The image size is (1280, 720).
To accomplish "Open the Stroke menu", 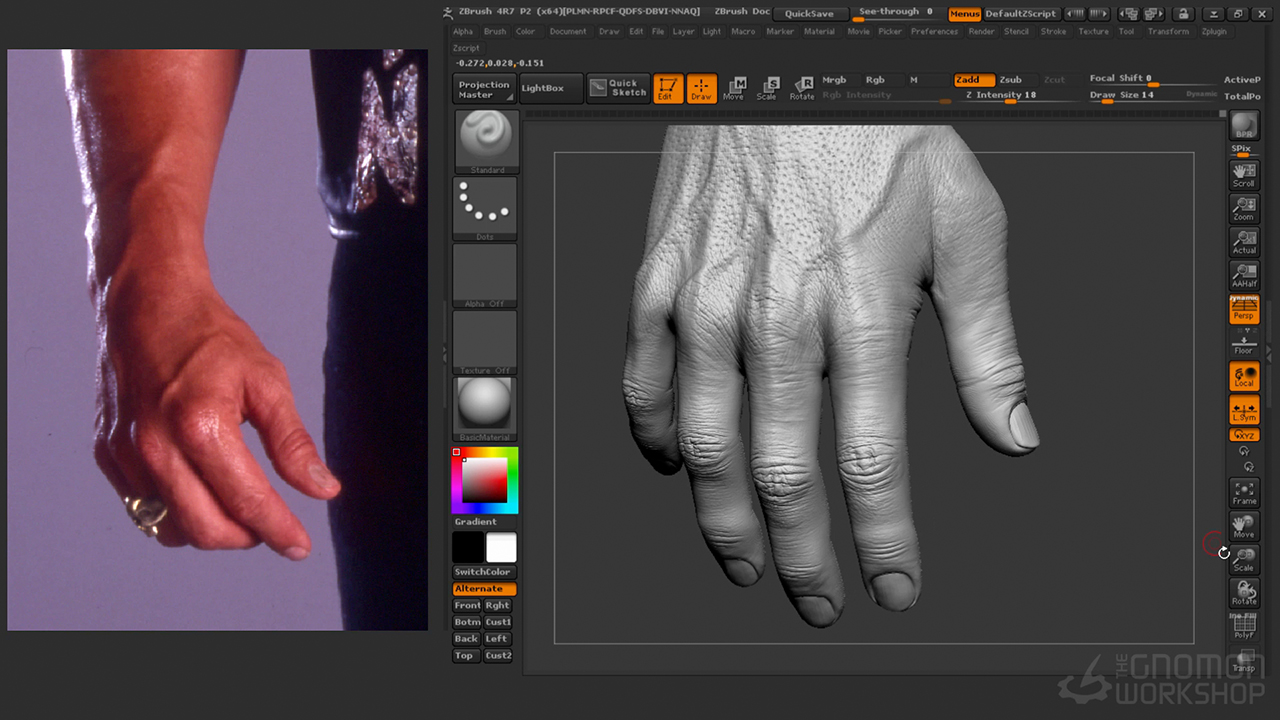I will (x=1053, y=32).
